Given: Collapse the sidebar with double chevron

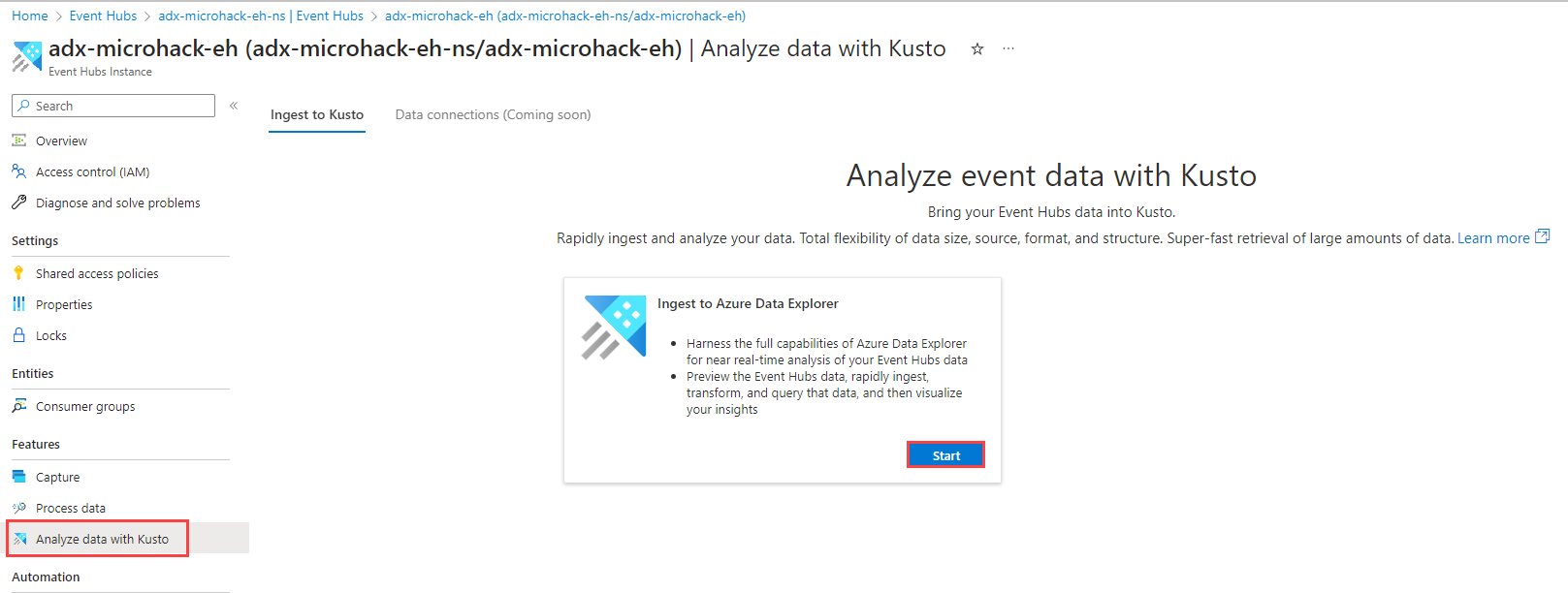Looking at the screenshot, I should [234, 106].
